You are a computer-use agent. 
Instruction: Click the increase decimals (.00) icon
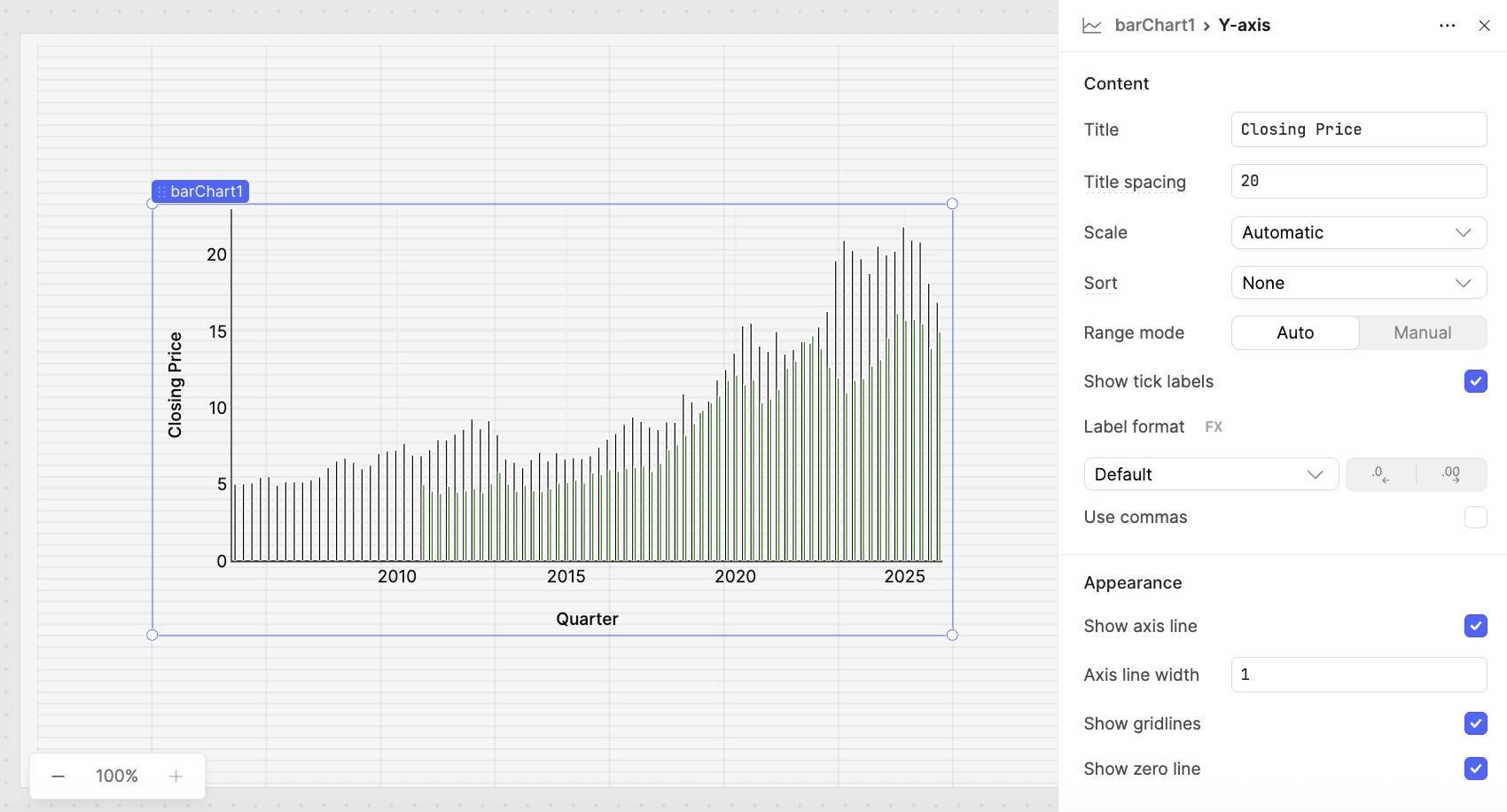(x=1450, y=474)
